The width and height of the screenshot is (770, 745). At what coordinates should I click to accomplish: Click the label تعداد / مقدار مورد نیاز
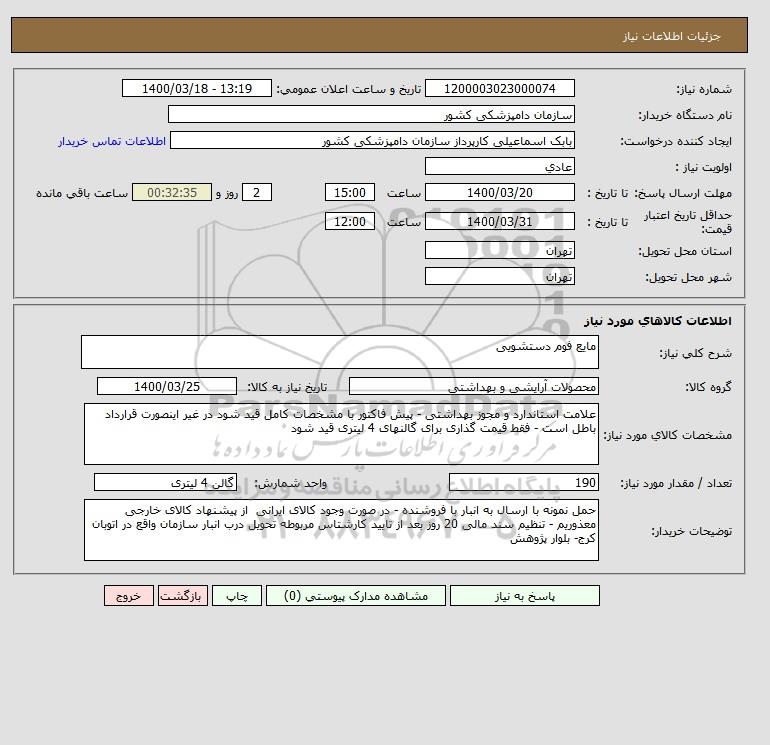pos(676,483)
